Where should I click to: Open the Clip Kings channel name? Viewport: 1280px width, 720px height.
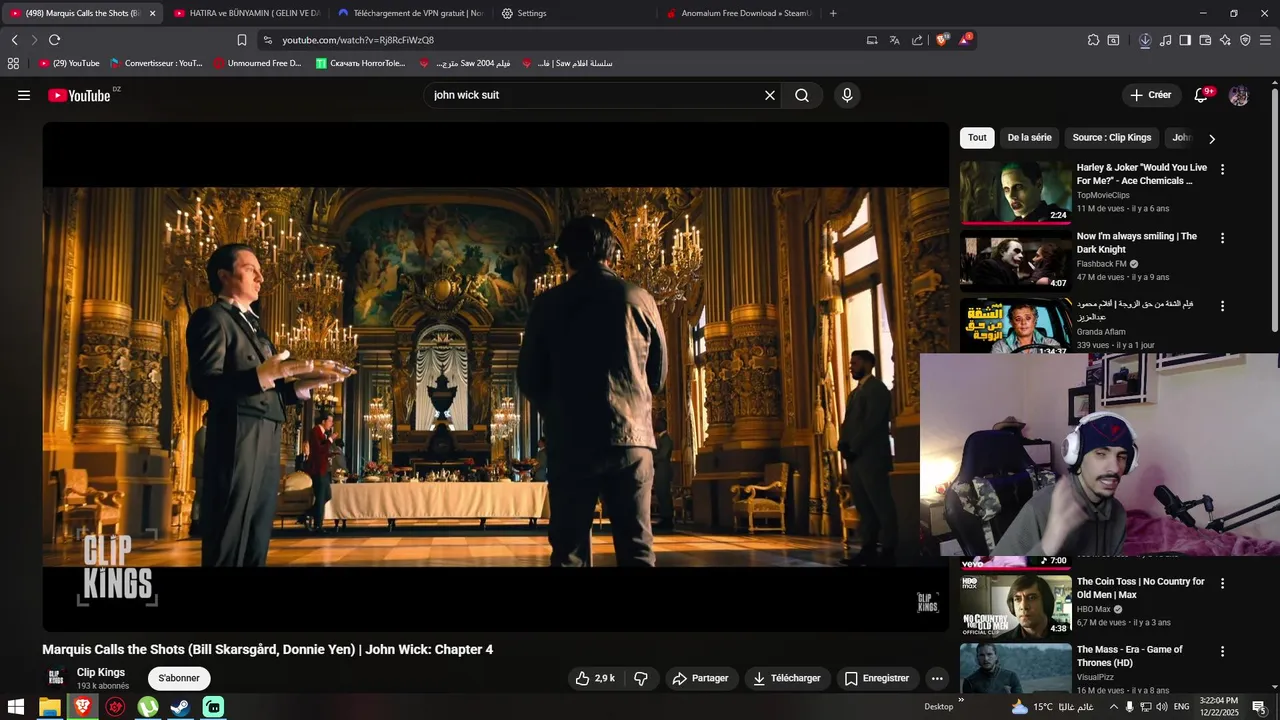click(x=101, y=672)
